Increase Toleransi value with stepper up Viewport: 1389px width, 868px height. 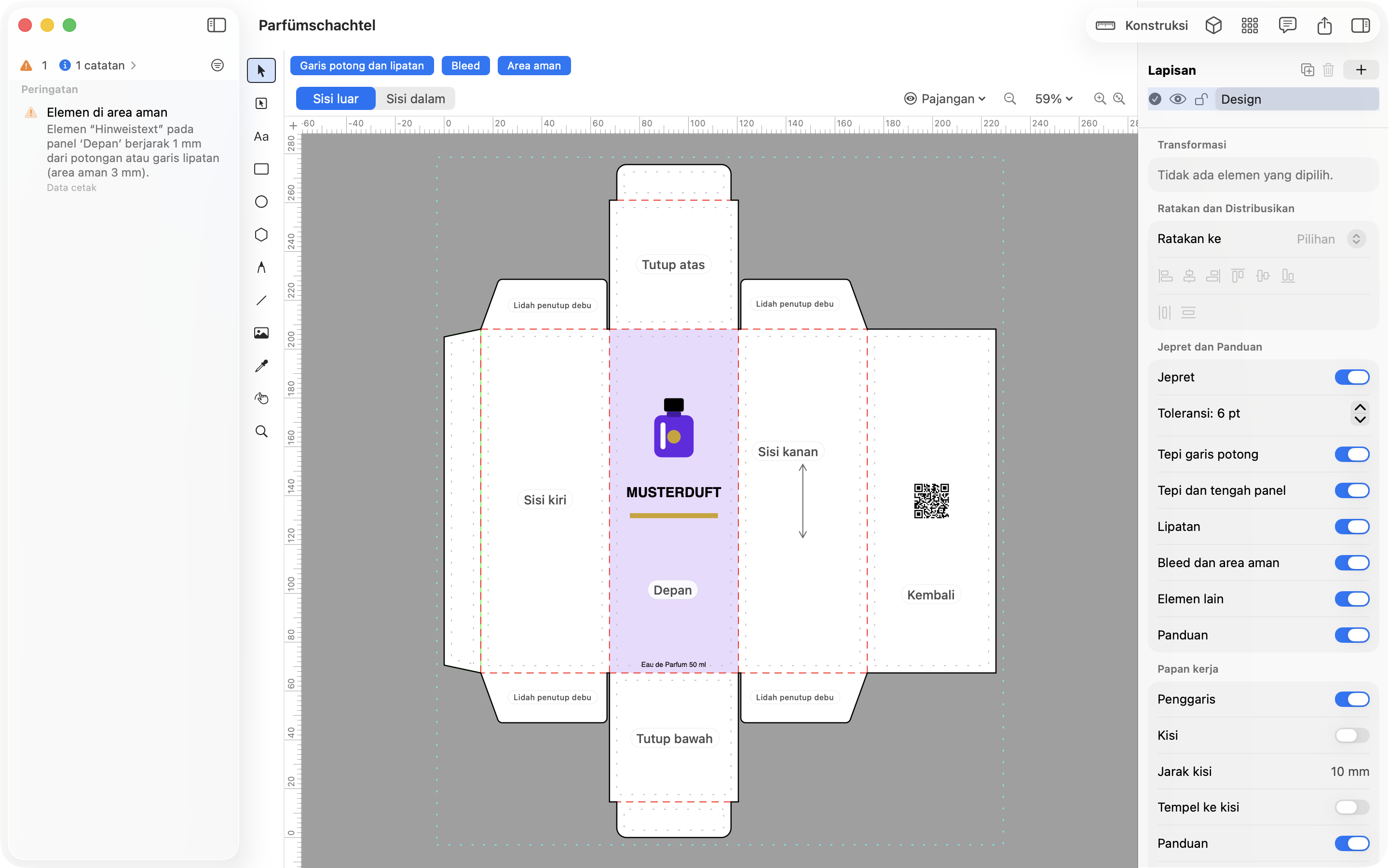tap(1360, 407)
